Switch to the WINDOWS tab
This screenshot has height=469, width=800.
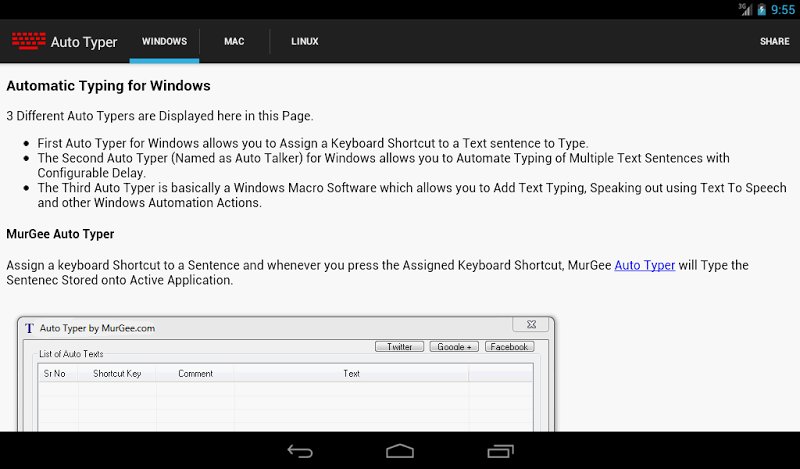164,42
